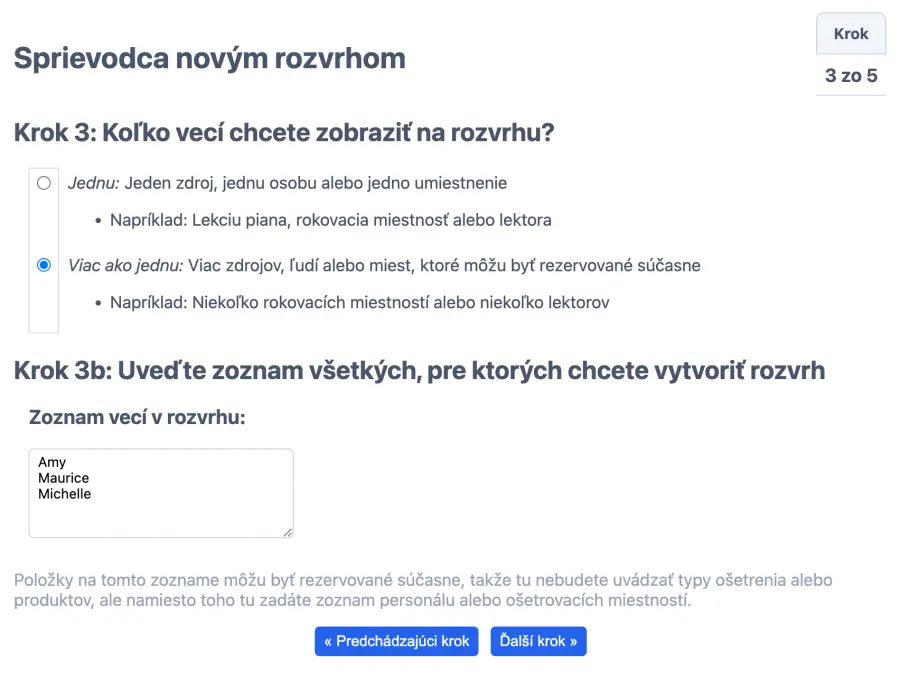
Task: Click the "Jednu: Jeden zdroj" option label
Action: (287, 183)
